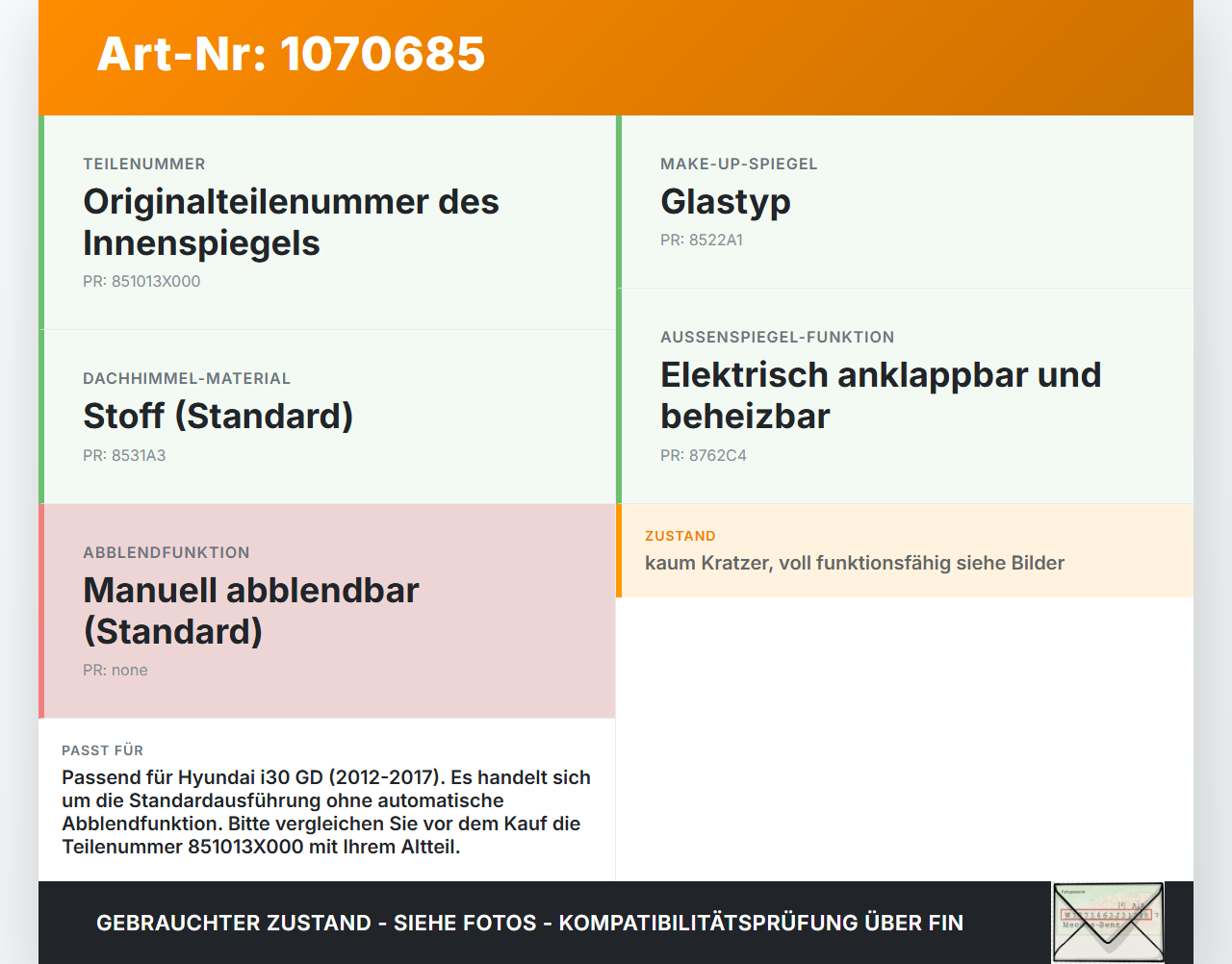This screenshot has height=964, width=1232.
Task: Click the Passt für section label
Action: click(102, 750)
